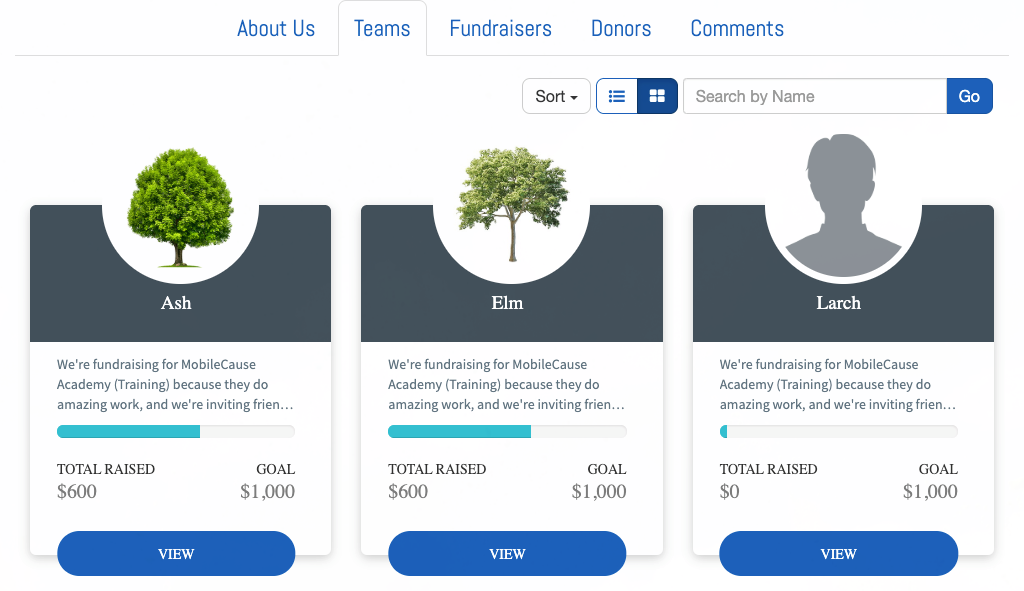View the Larch team page
Screen dimensions: 1024x591
click(839, 554)
